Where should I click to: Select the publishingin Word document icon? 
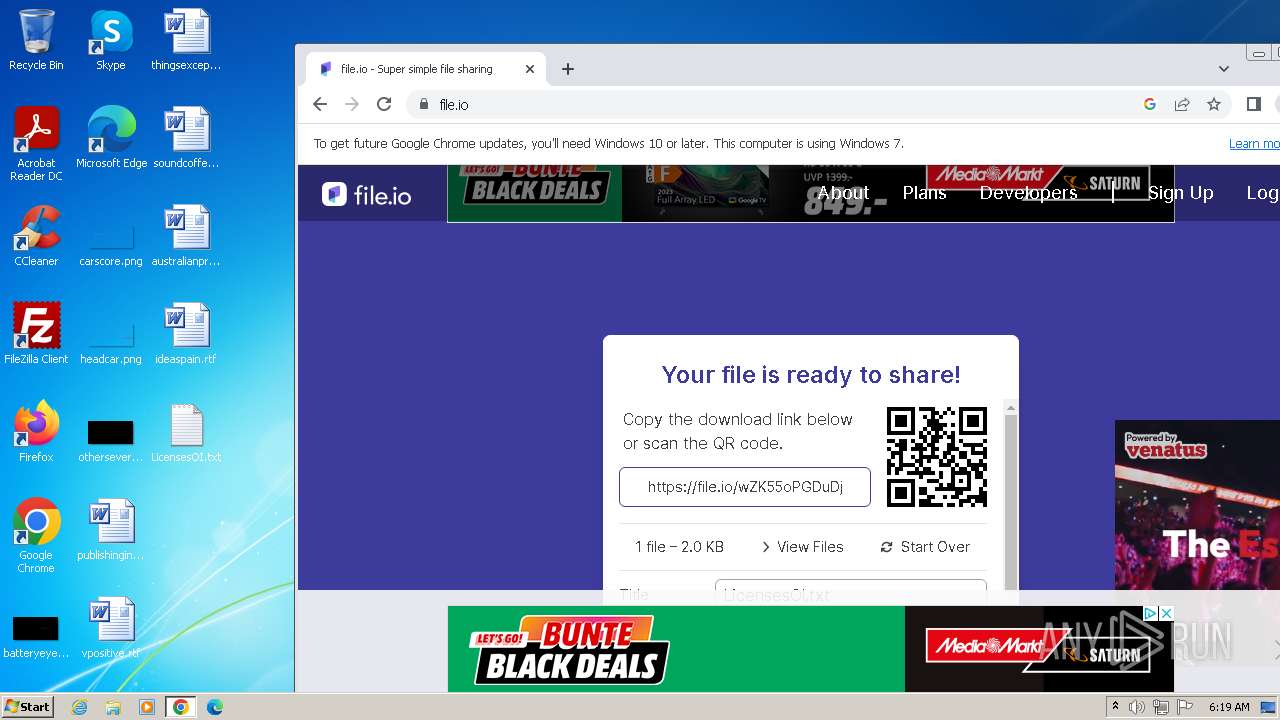pyautogui.click(x=111, y=530)
